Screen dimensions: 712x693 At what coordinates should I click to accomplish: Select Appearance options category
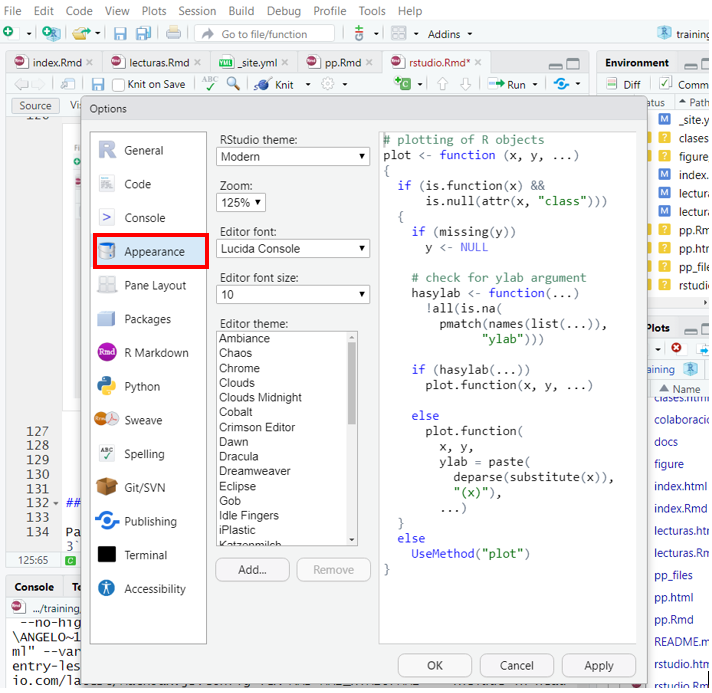pyautogui.click(x=150, y=251)
